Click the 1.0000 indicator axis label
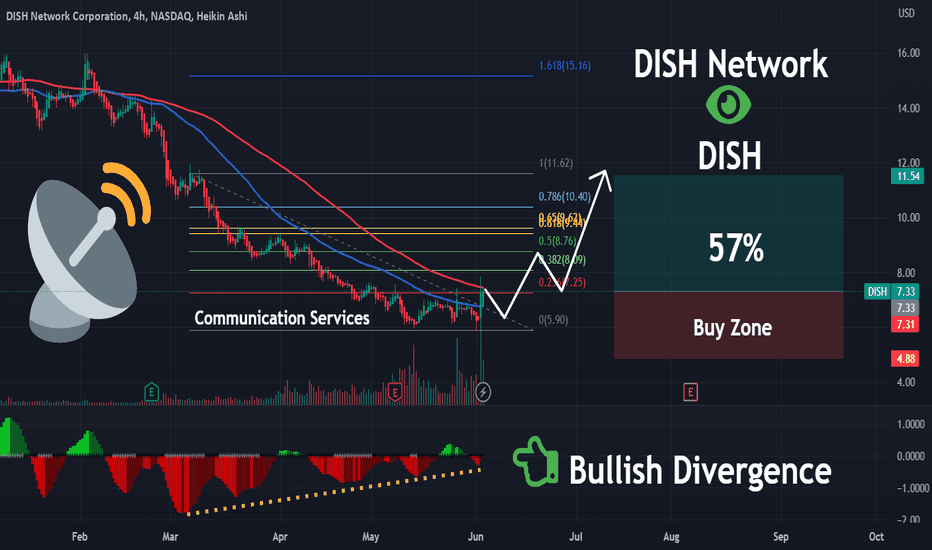This screenshot has width=932, height=550. [x=911, y=424]
